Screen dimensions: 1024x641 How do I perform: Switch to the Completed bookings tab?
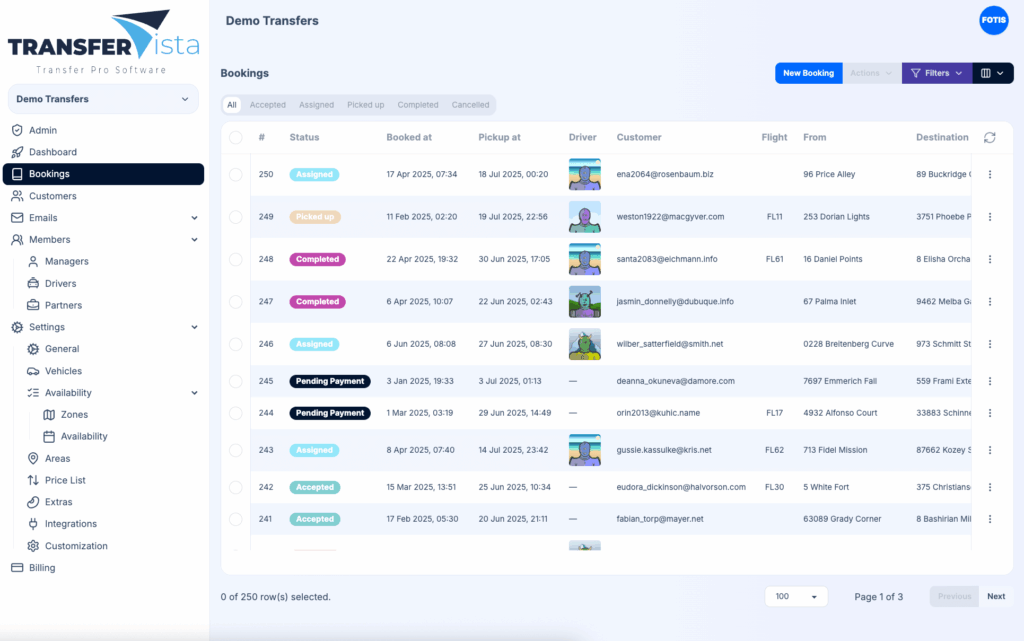click(x=418, y=104)
